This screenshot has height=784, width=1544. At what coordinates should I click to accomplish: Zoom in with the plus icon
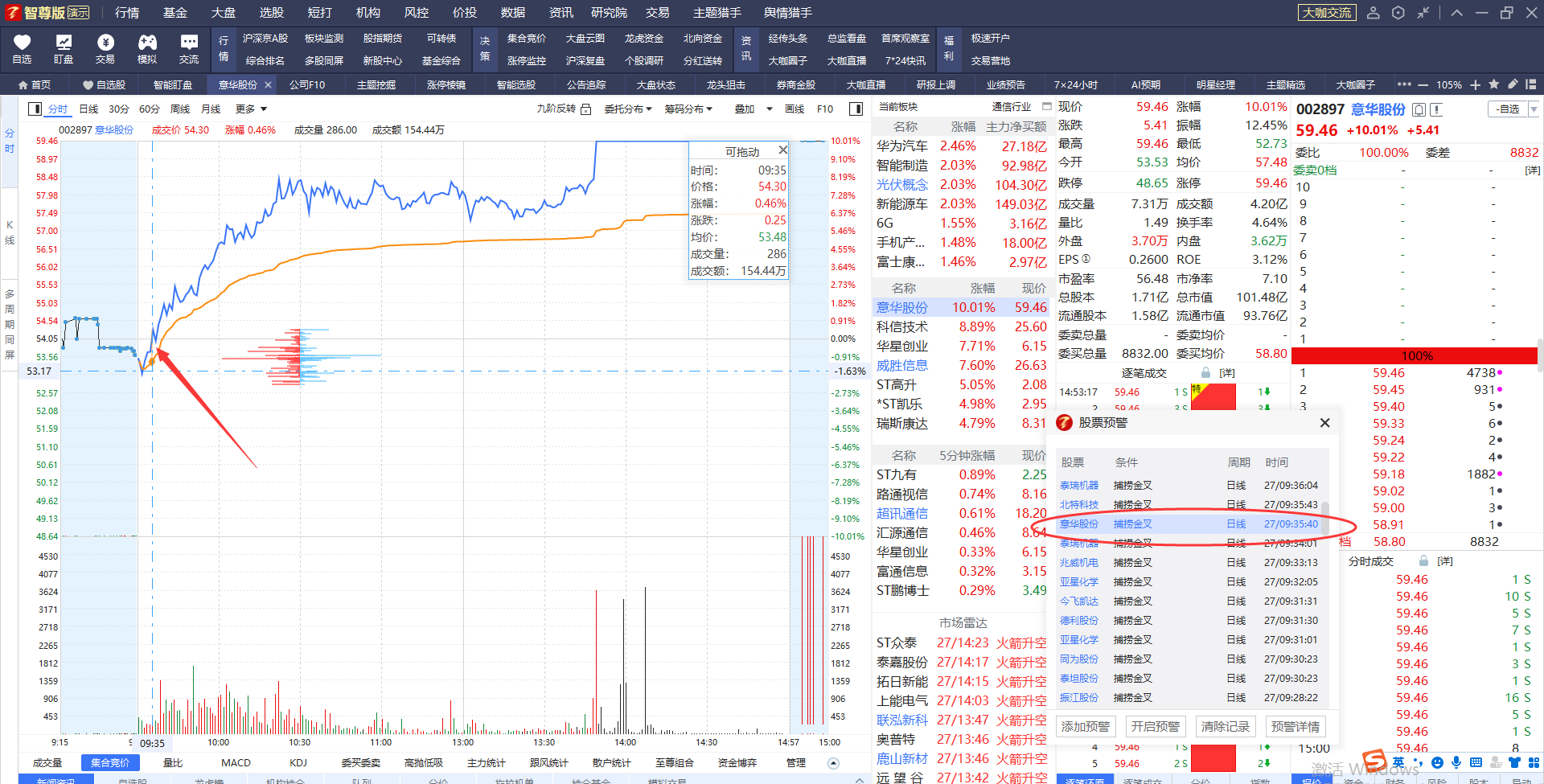(x=1475, y=84)
